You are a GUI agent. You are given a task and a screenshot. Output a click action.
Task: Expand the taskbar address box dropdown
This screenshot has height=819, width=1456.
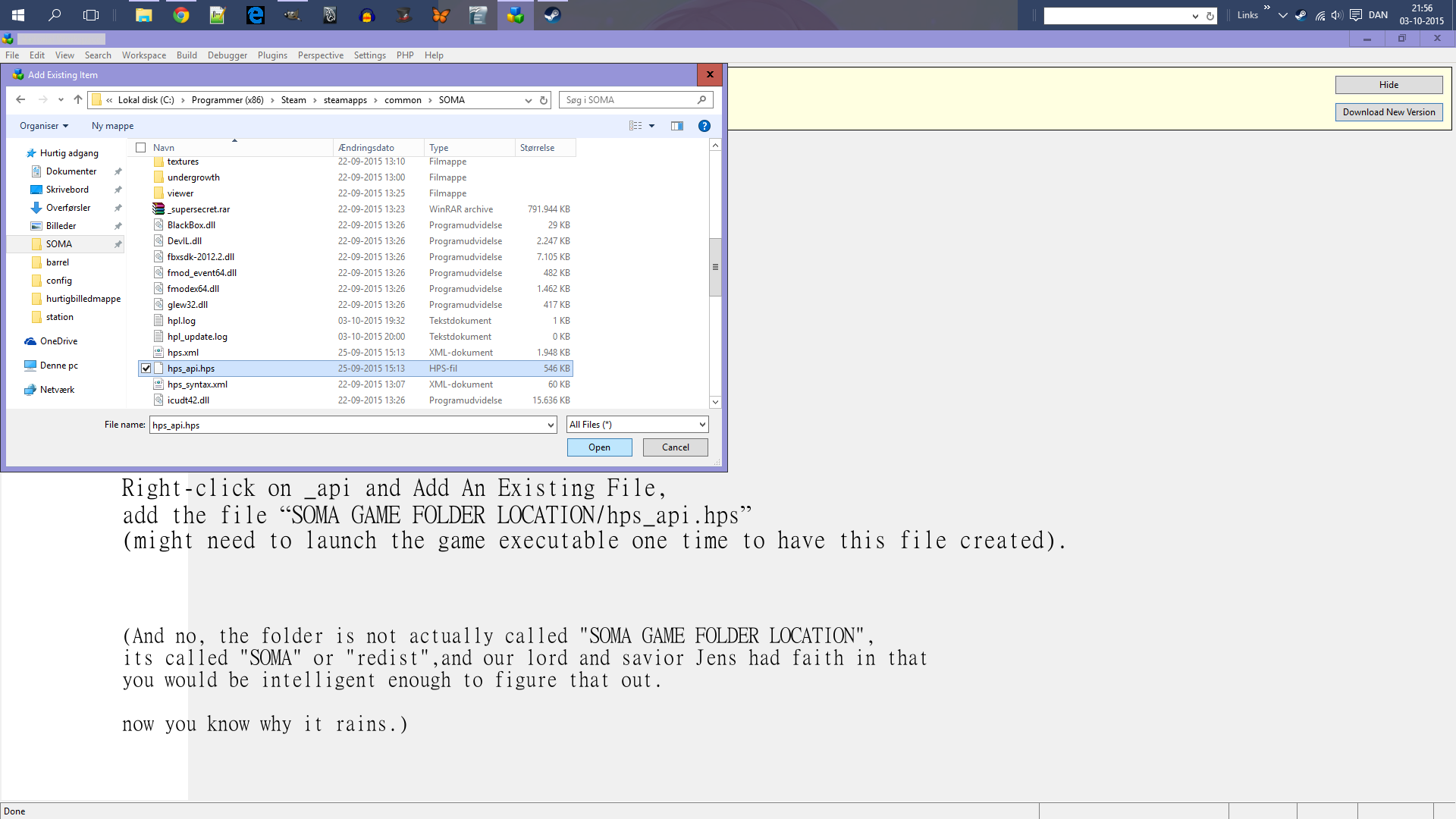(1195, 16)
